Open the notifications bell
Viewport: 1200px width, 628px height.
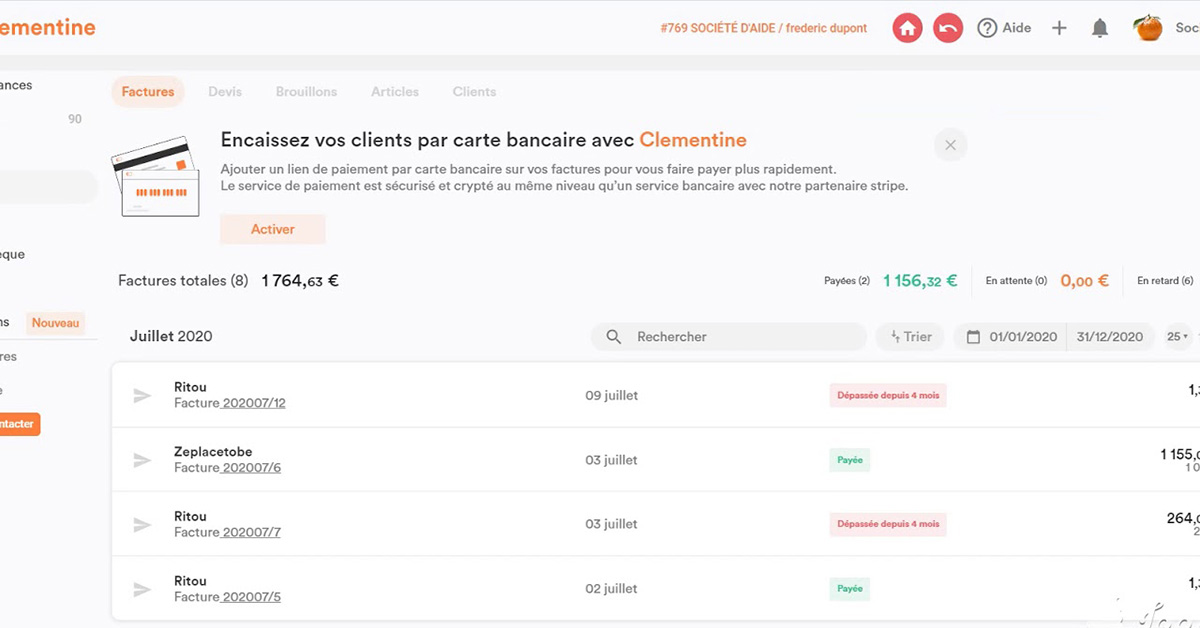tap(1100, 28)
